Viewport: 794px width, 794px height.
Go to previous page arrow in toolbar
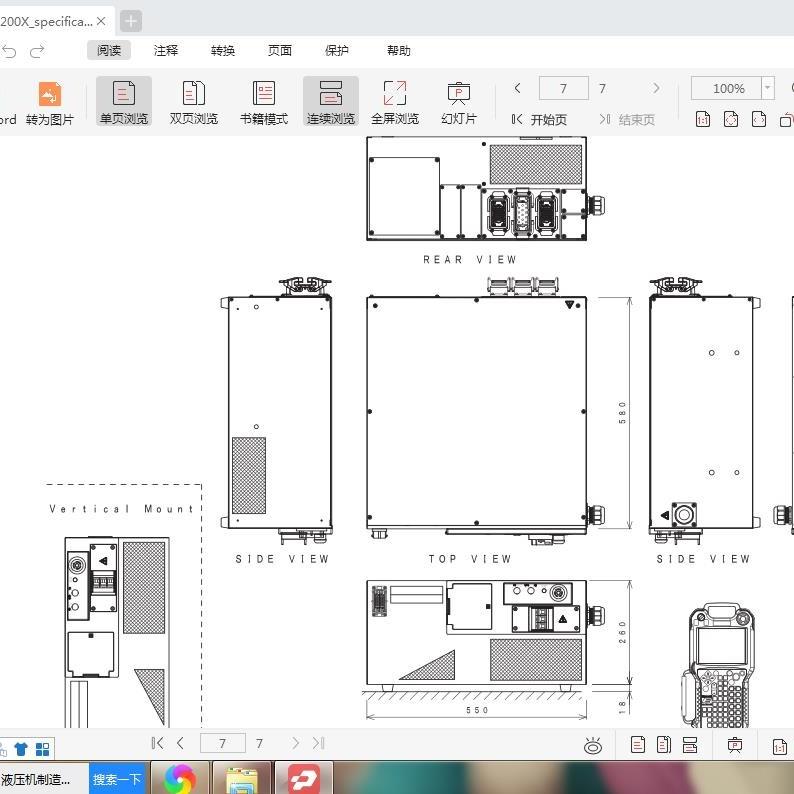(517, 88)
